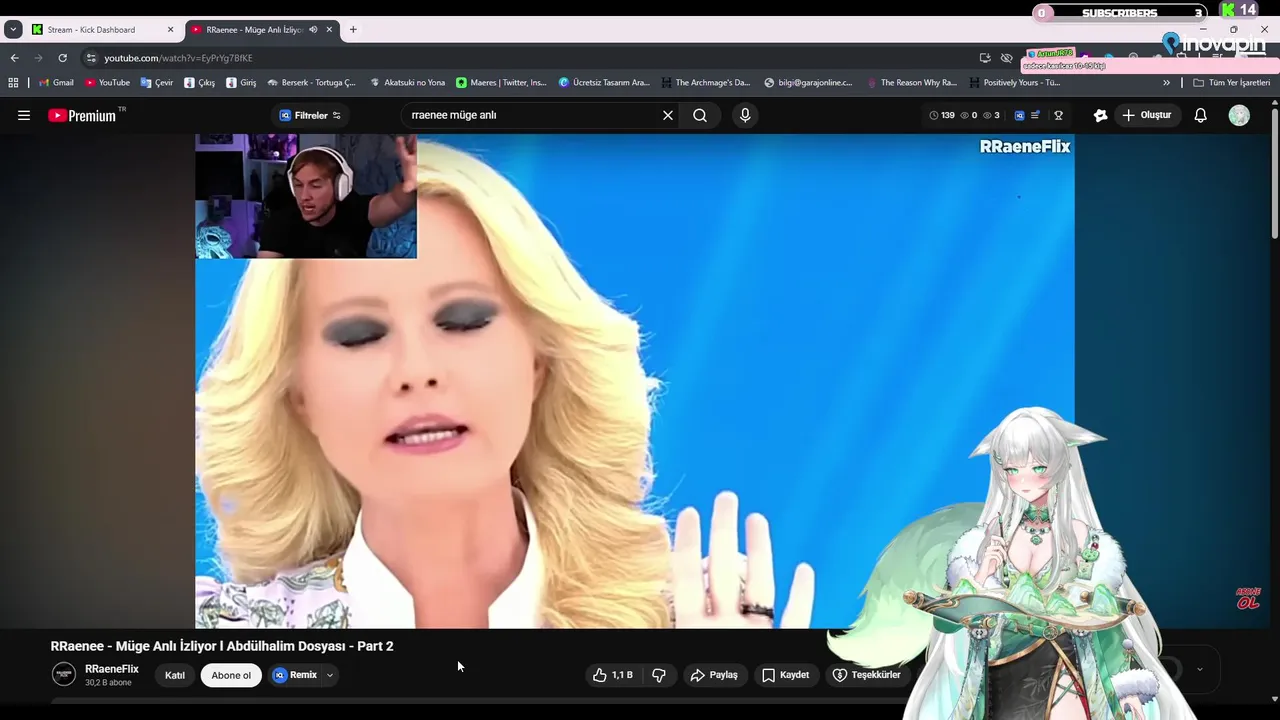Open the Çevir bookmark
Image resolution: width=1280 pixels, height=720 pixels.
coord(157,83)
